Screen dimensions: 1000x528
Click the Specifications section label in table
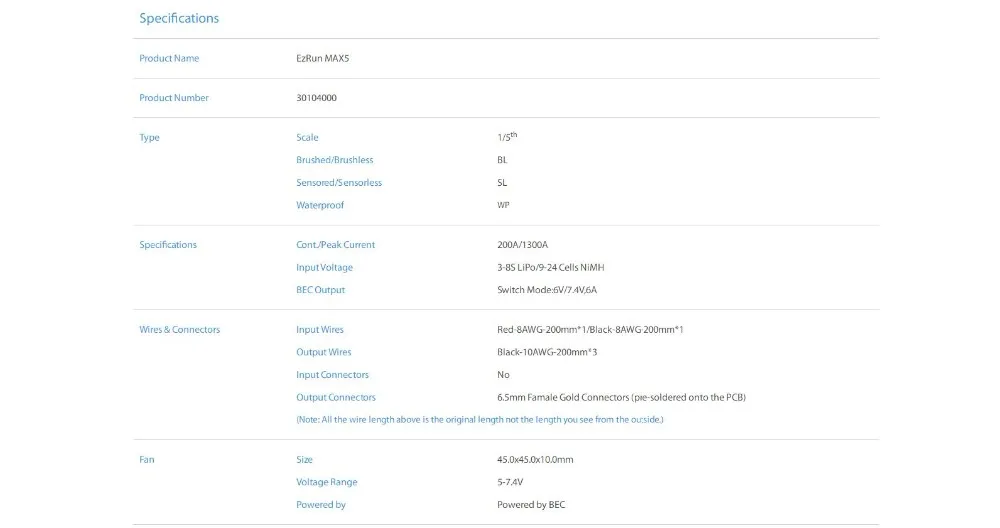168,245
